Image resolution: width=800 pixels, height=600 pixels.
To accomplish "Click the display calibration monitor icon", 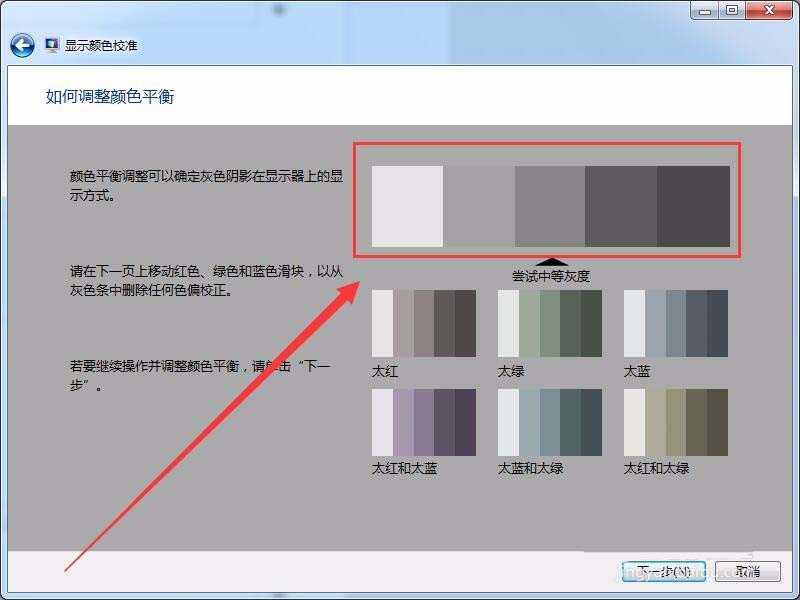I will pos(50,44).
